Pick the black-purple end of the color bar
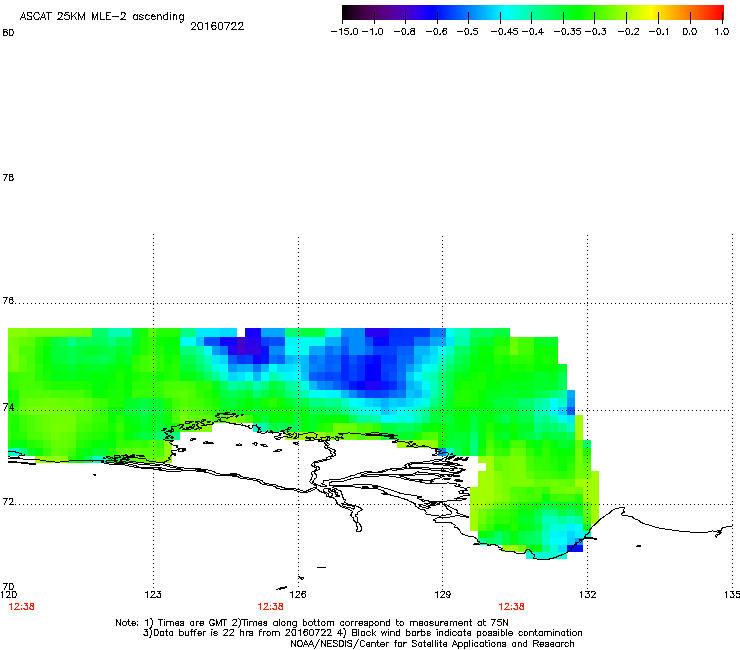Image resolution: width=740 pixels, height=650 pixels. pyautogui.click(x=352, y=12)
